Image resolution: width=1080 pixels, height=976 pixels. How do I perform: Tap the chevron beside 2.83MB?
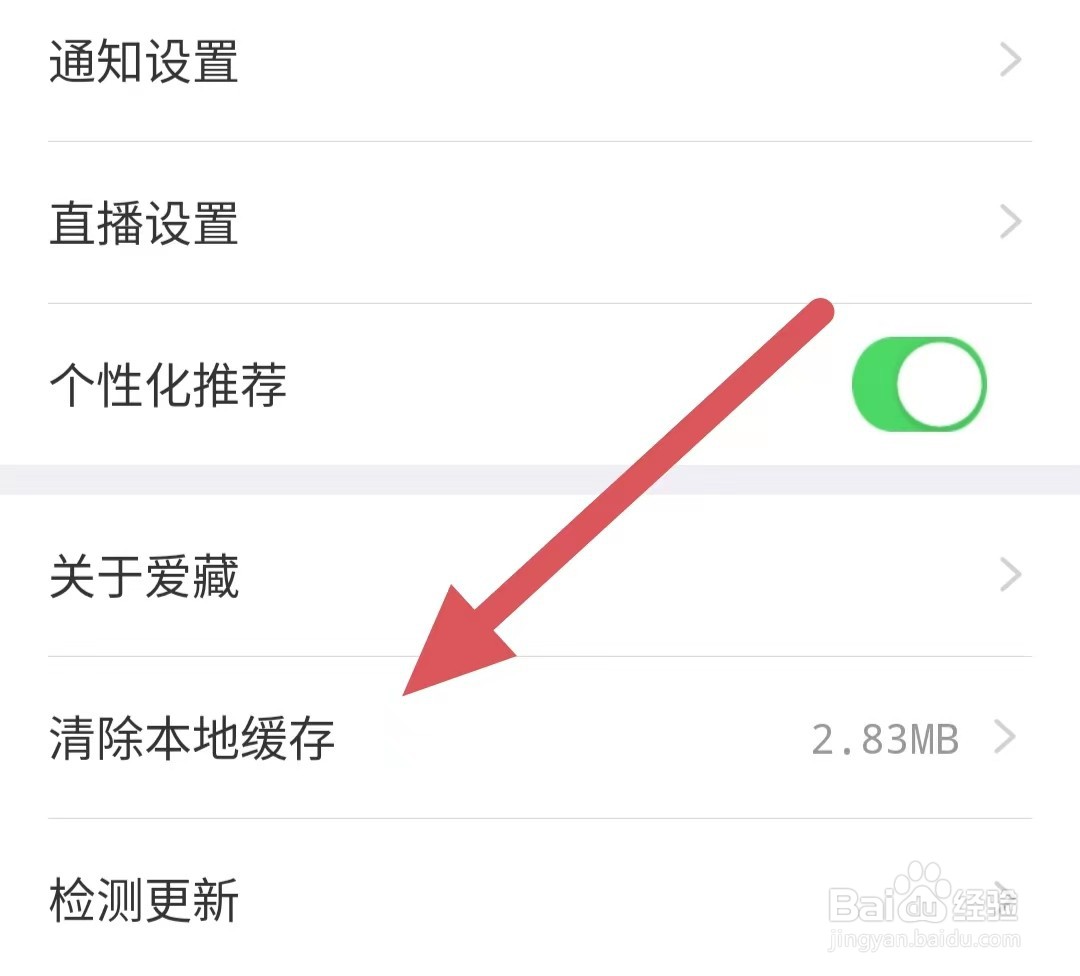point(1006,738)
